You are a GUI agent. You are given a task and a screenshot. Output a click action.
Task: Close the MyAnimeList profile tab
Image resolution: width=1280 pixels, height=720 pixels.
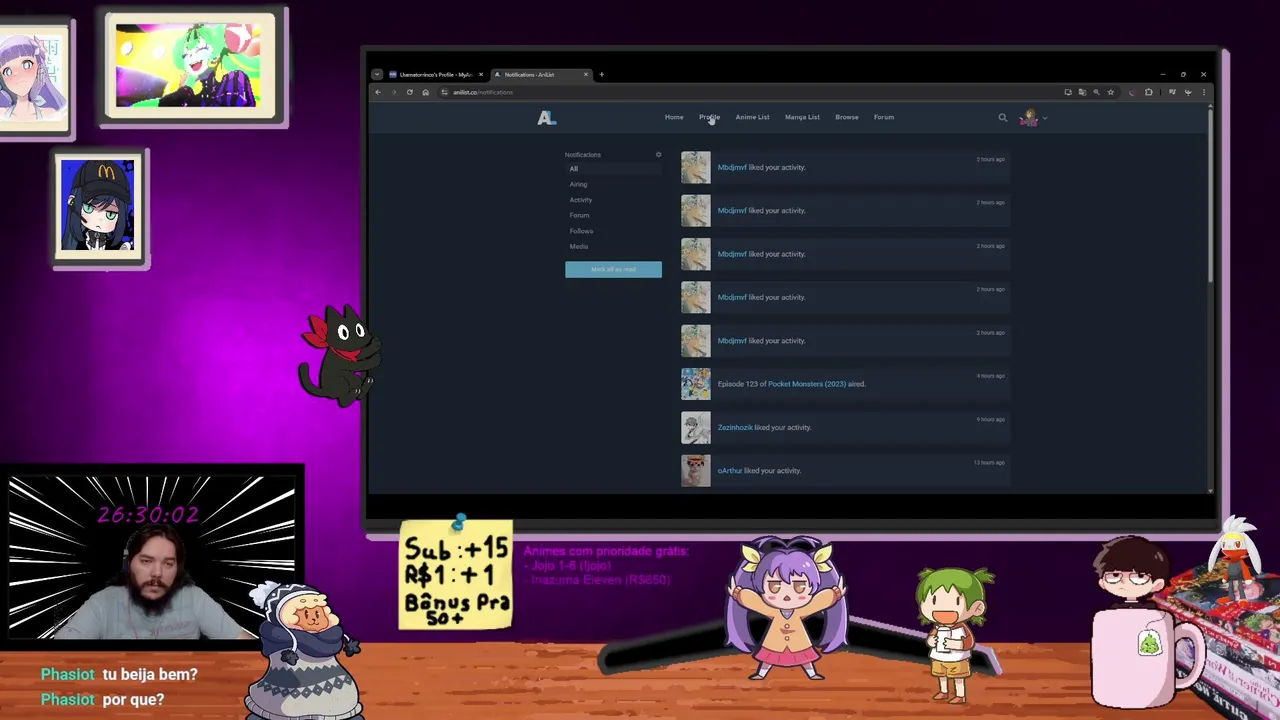click(481, 74)
